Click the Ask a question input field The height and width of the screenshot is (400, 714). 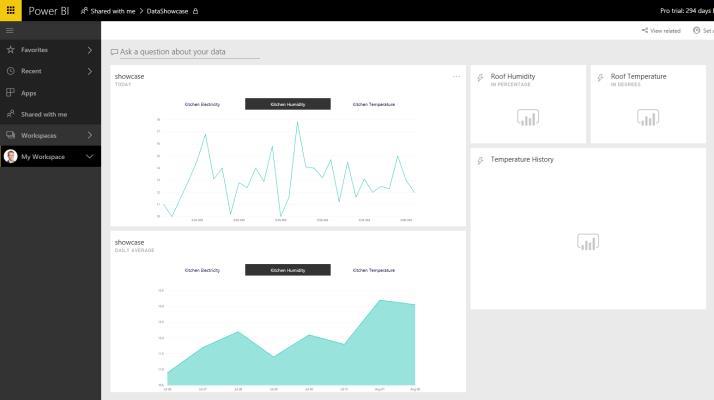(189, 52)
